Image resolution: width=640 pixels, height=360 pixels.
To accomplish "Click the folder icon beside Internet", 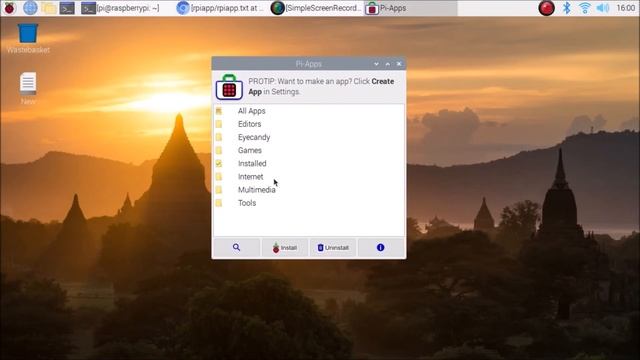I will coord(219,177).
